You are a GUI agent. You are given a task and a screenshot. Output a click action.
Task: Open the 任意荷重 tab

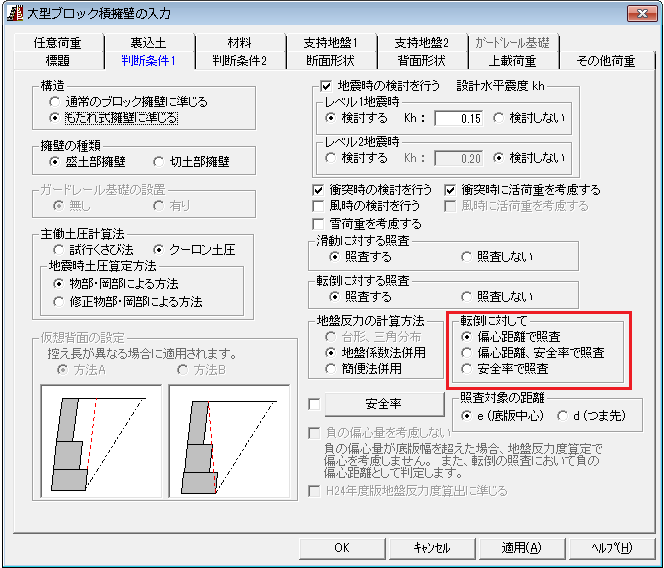58,42
